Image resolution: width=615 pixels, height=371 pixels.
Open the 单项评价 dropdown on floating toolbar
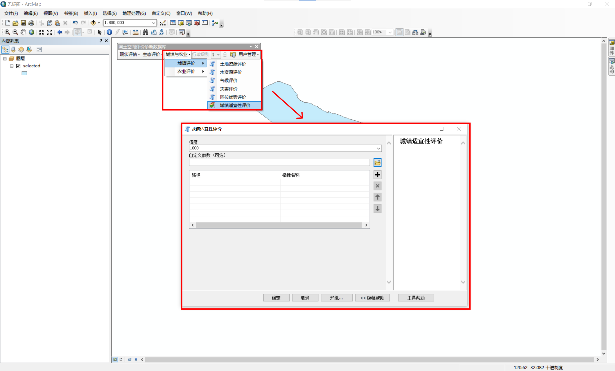[x=151, y=54]
